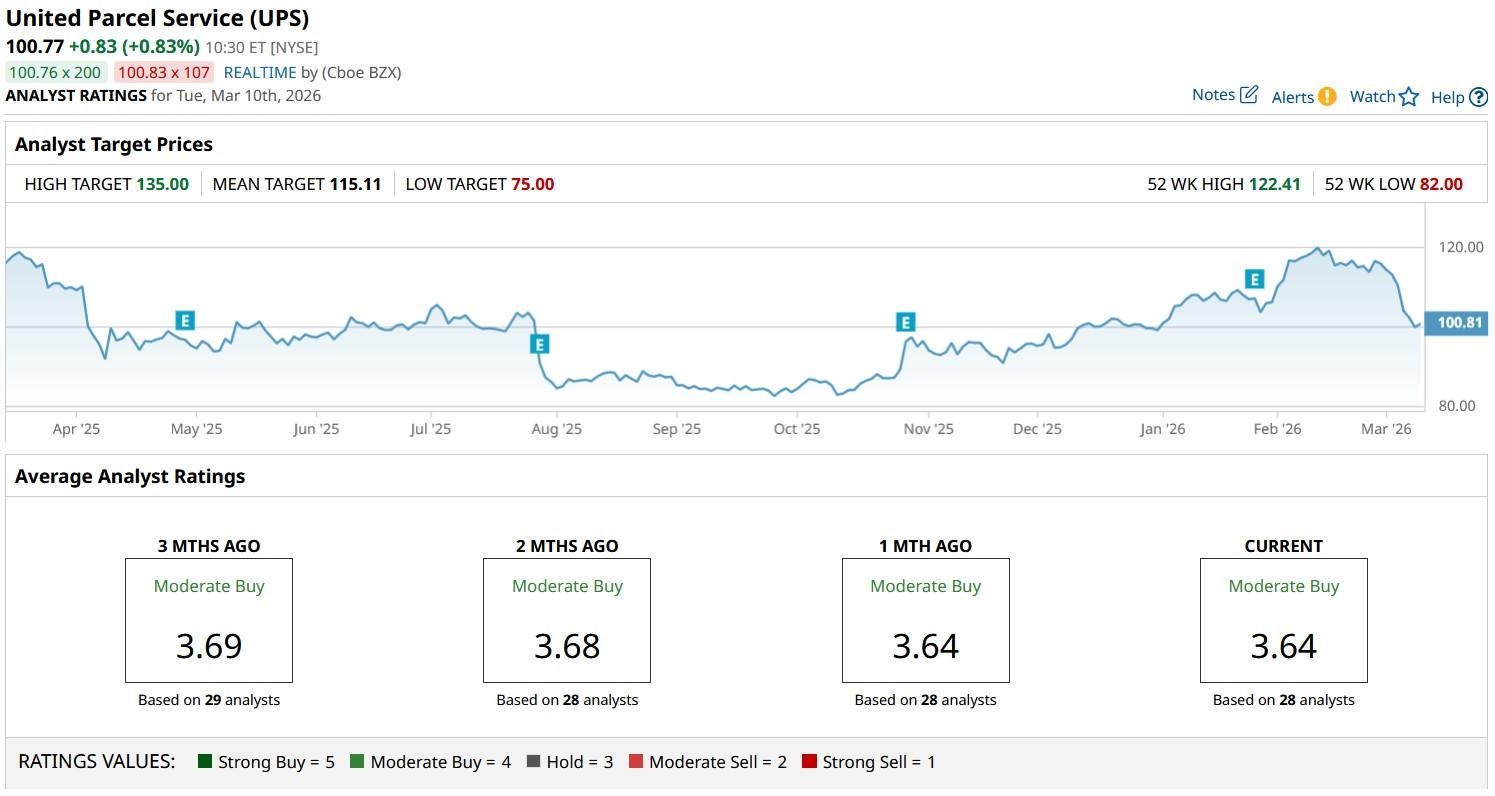Click the gray Hold legend swatch
Image resolution: width=1495 pixels, height=796 pixels.
pyautogui.click(x=533, y=762)
